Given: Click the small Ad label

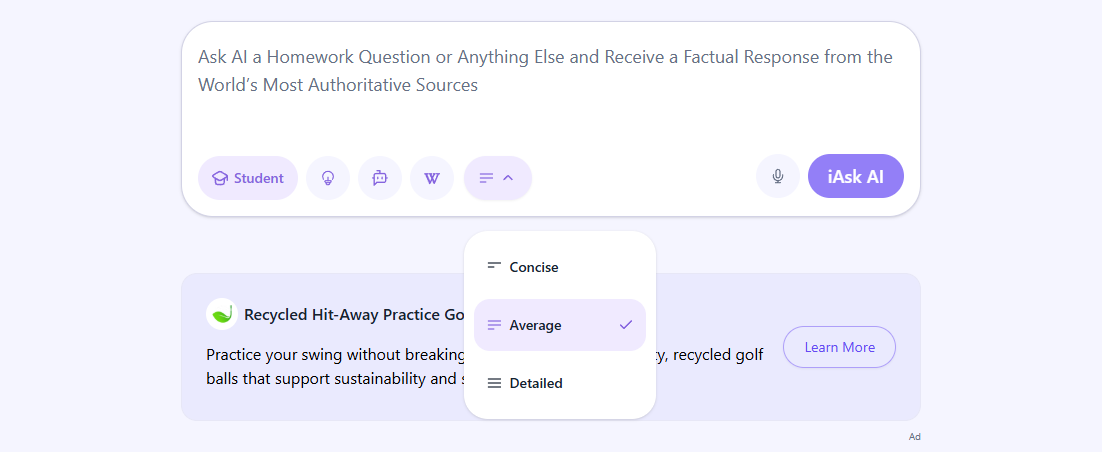Looking at the screenshot, I should (914, 437).
